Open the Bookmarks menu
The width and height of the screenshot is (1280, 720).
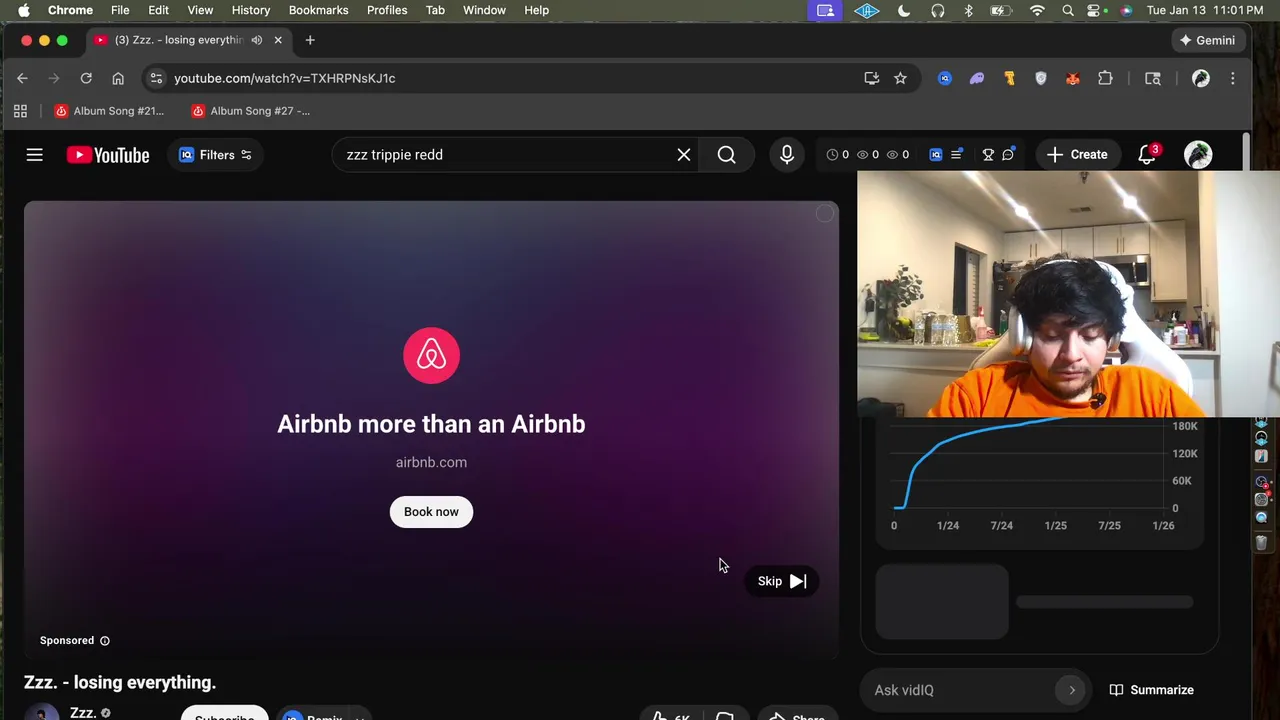tap(319, 10)
